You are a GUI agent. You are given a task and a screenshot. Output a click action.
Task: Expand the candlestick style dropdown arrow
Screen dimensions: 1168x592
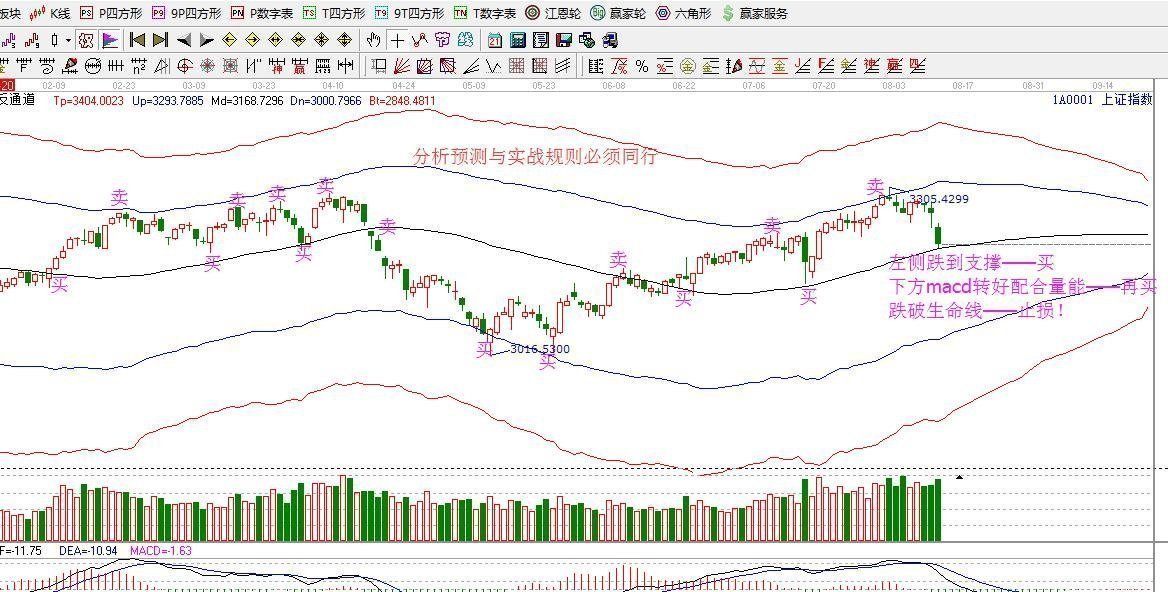(x=69, y=41)
